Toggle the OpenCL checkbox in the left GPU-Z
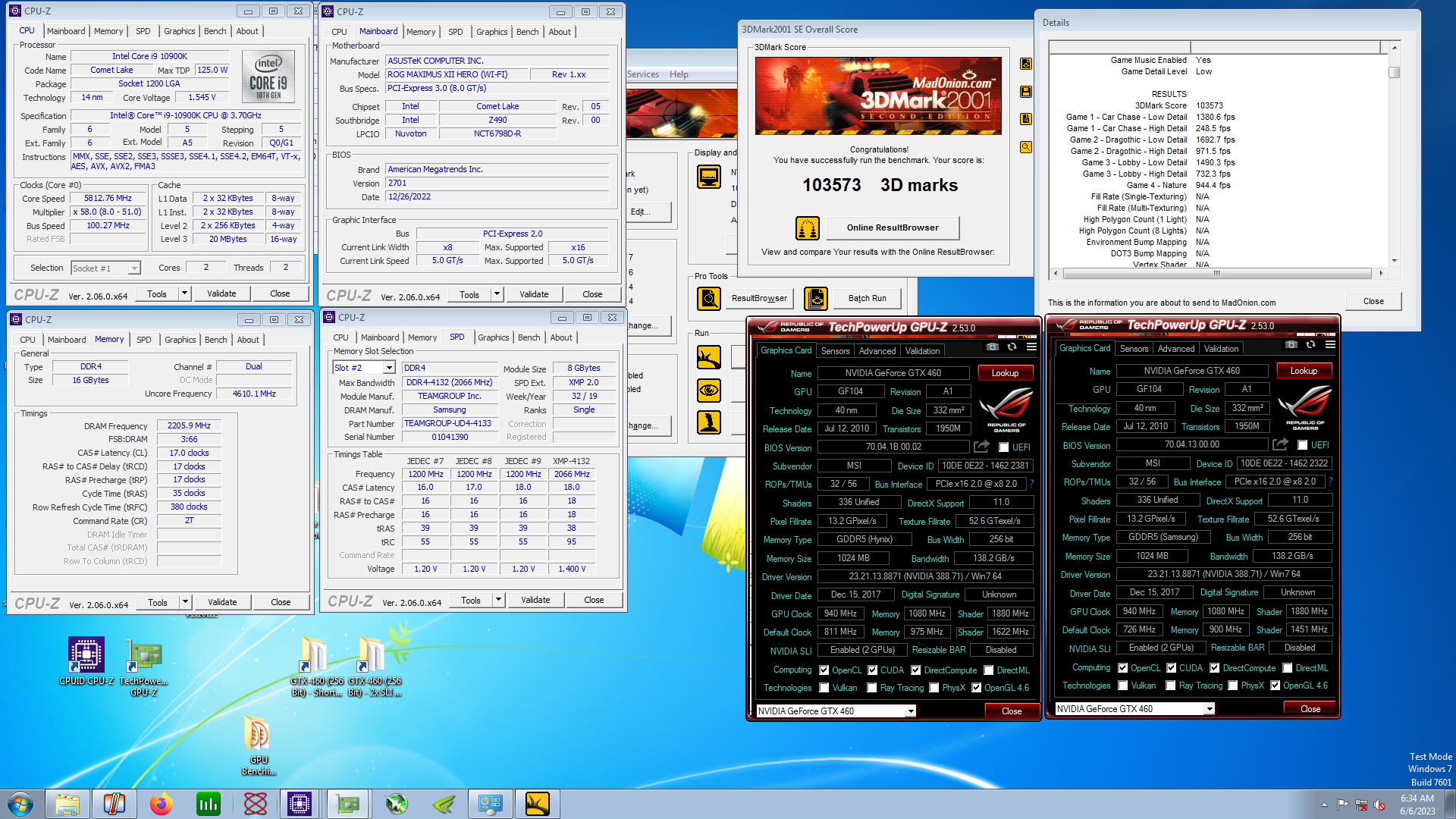Viewport: 1456px width, 819px height. pos(824,670)
